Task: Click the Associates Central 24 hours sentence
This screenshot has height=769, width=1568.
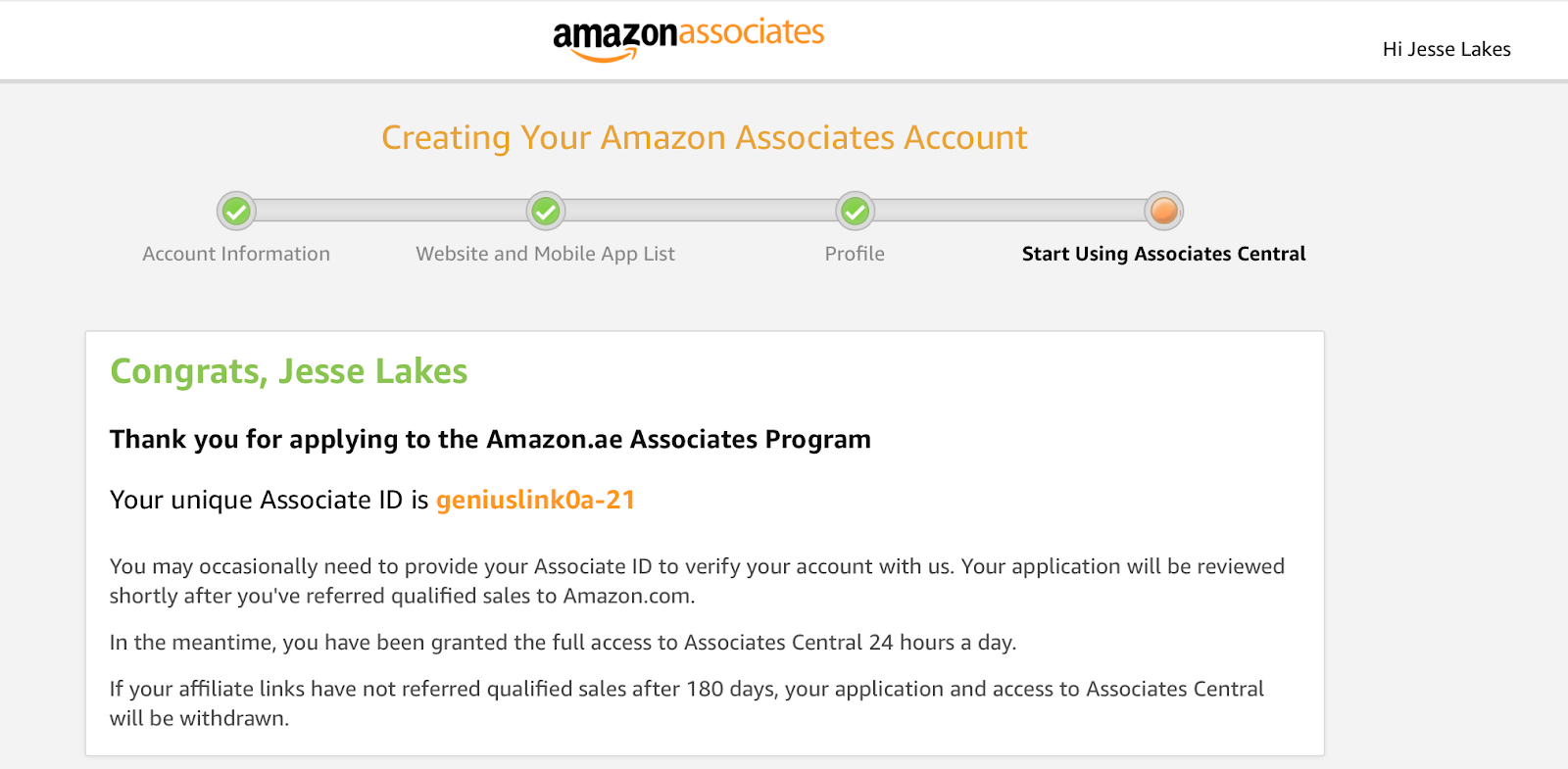Action: click(563, 643)
